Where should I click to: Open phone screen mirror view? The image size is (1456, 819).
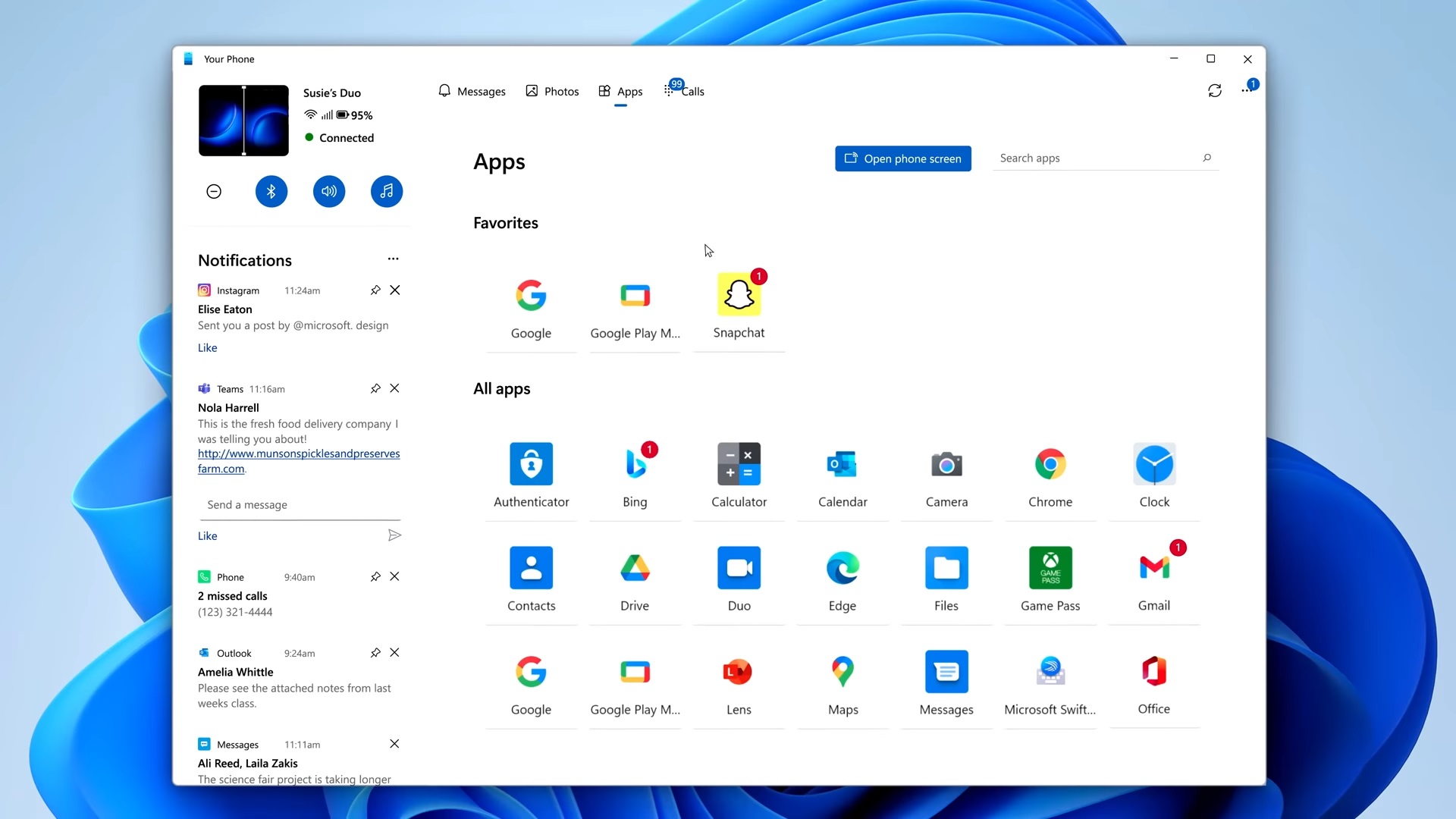click(903, 158)
